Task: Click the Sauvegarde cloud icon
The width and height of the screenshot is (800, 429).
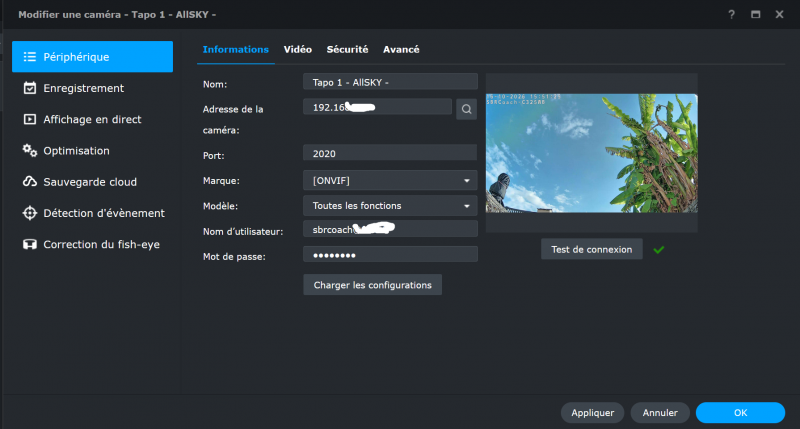Action: tap(30, 182)
